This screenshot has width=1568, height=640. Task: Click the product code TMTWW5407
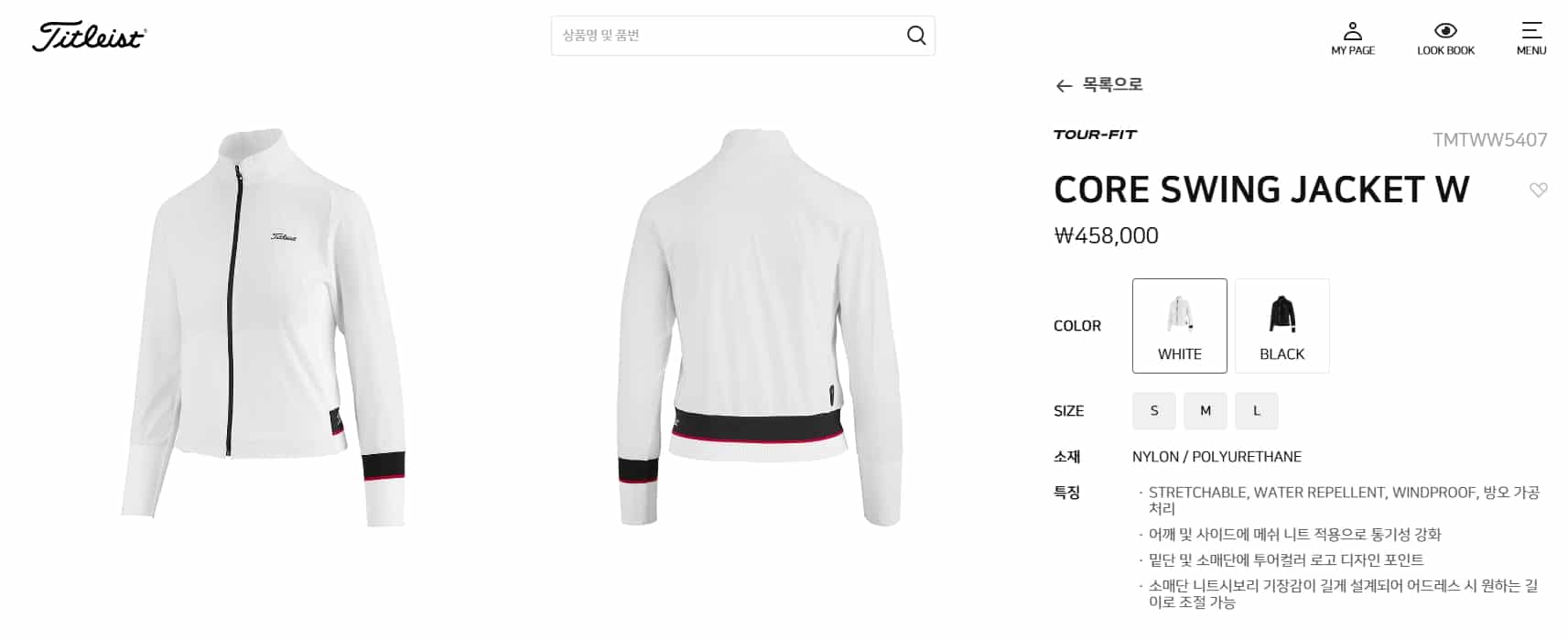coord(1489,140)
